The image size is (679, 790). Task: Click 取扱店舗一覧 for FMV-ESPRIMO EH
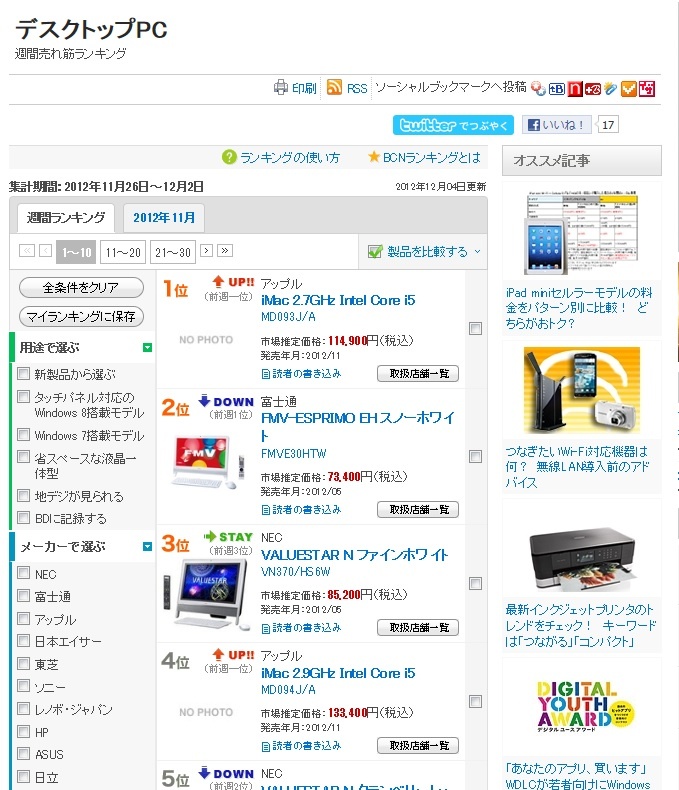tap(418, 509)
